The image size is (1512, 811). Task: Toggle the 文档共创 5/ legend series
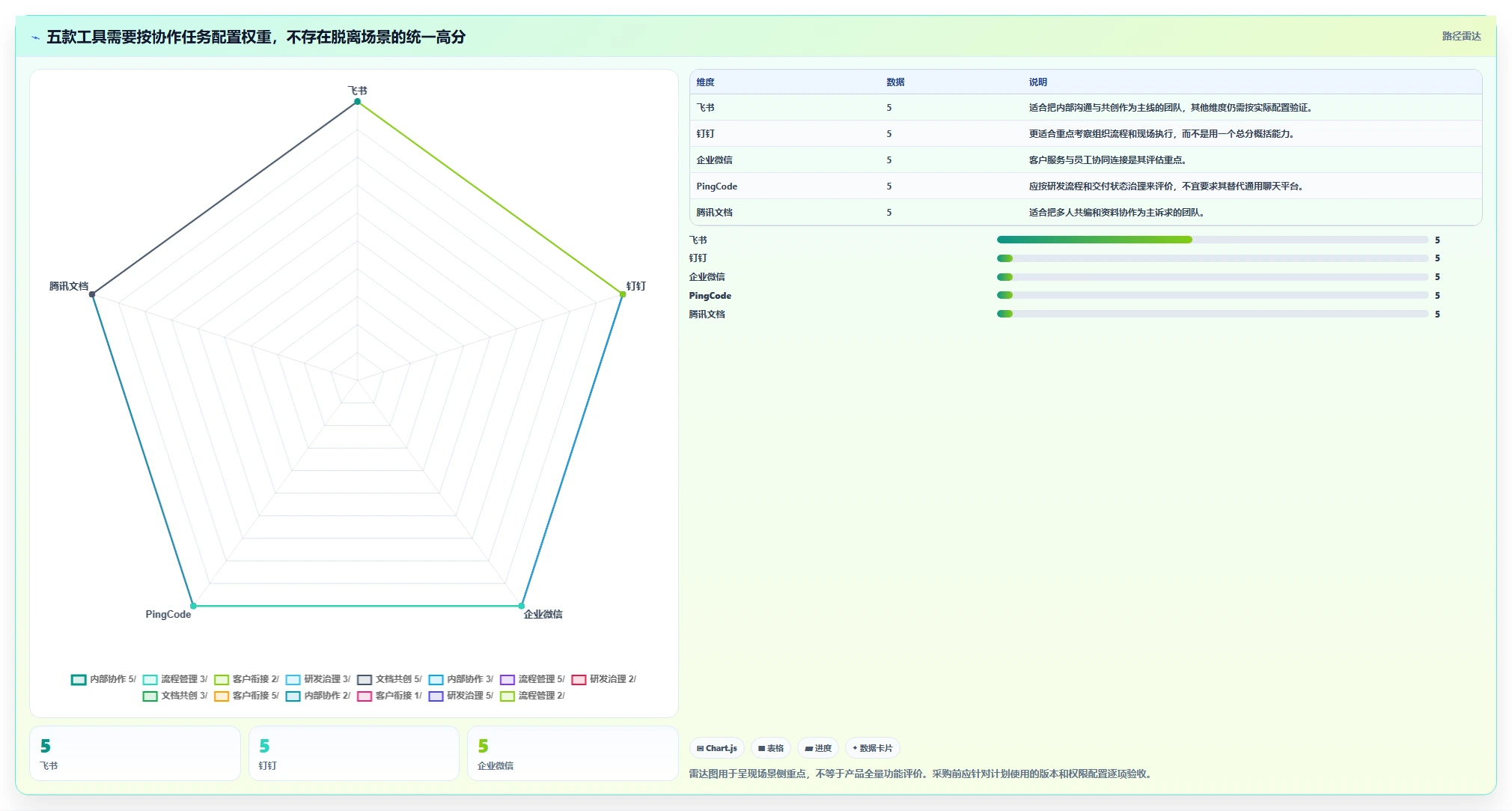coord(389,679)
